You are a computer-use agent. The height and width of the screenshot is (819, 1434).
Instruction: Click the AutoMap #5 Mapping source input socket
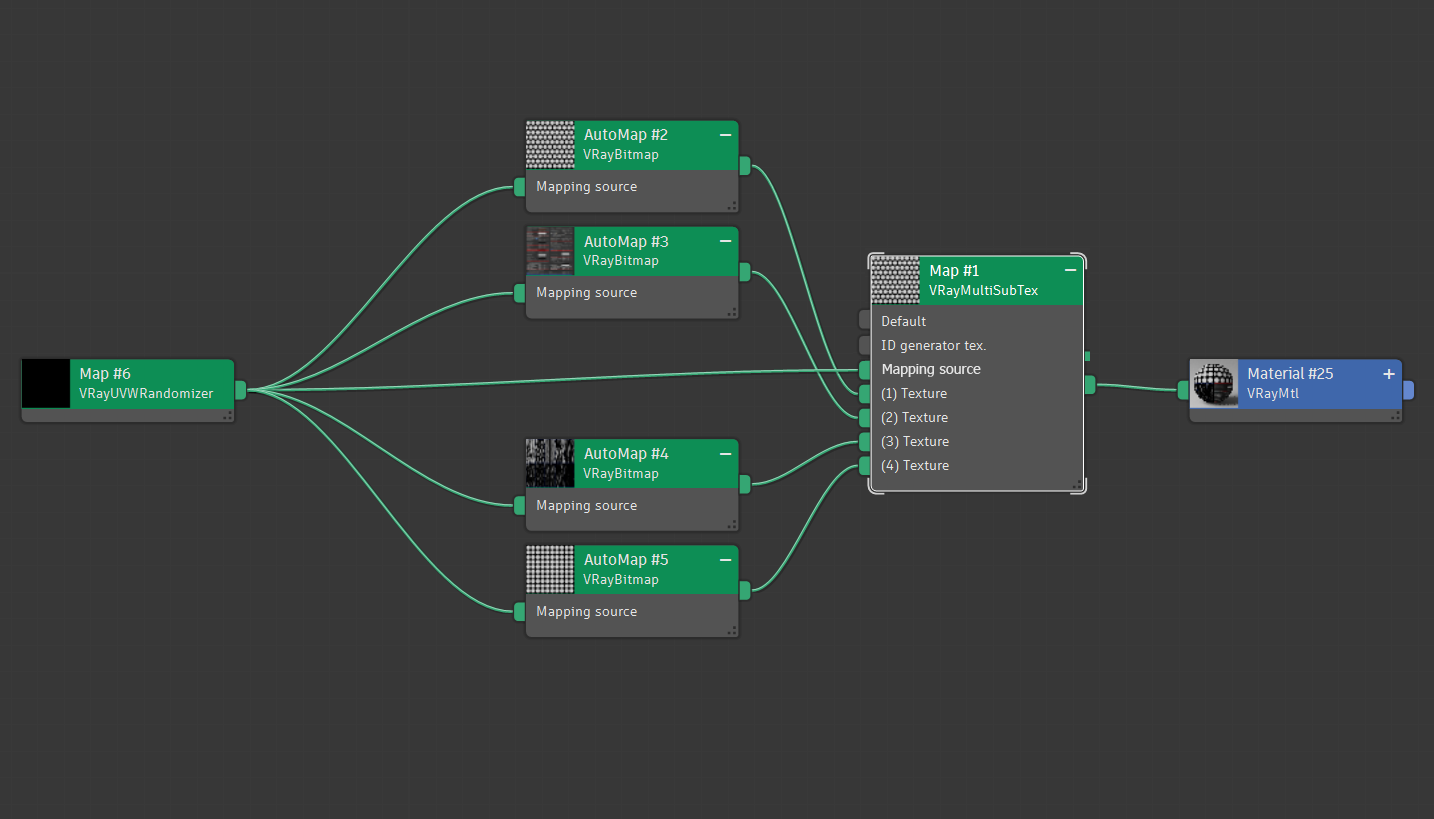pos(520,612)
